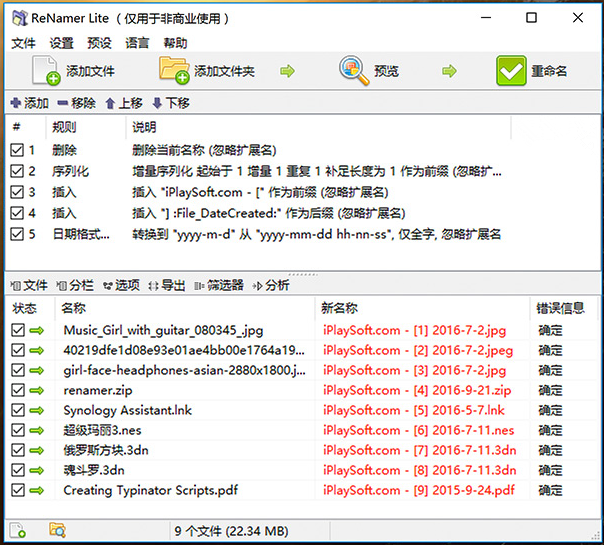Uncheck the renamer.zip file checkbox
Image resolution: width=604 pixels, height=545 pixels.
pyautogui.click(x=18, y=390)
